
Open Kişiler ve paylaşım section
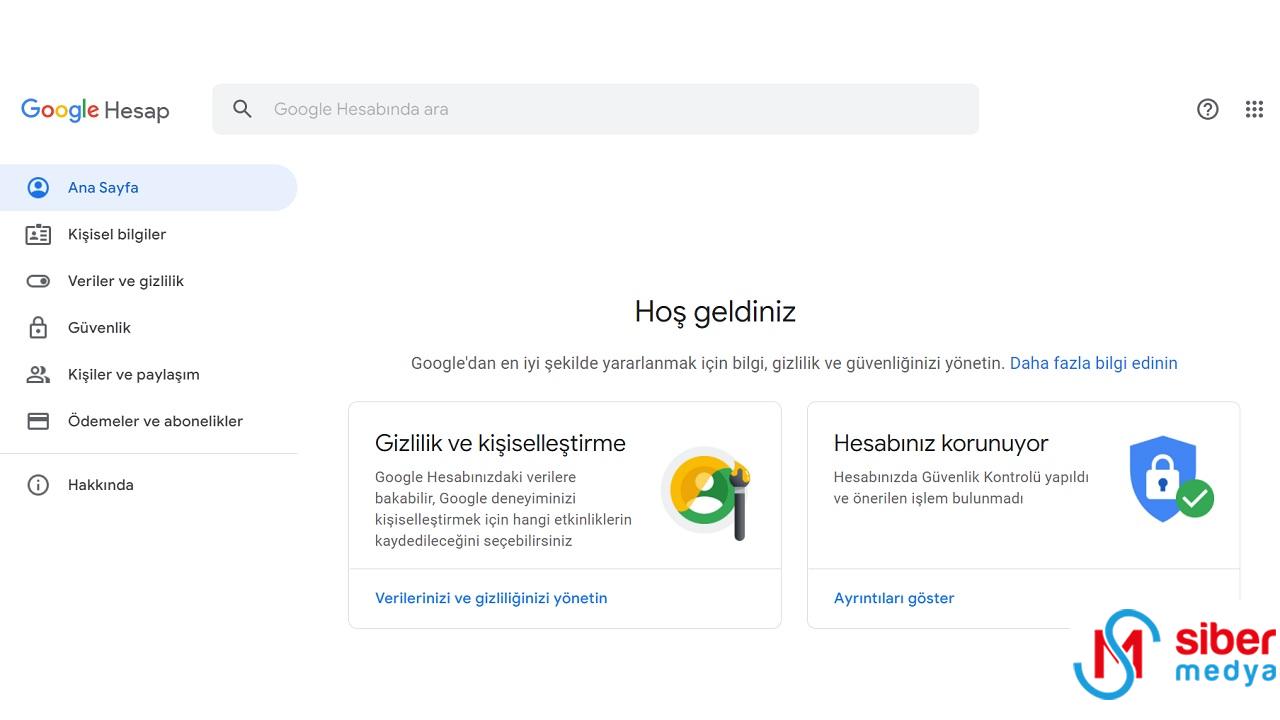tap(148, 374)
